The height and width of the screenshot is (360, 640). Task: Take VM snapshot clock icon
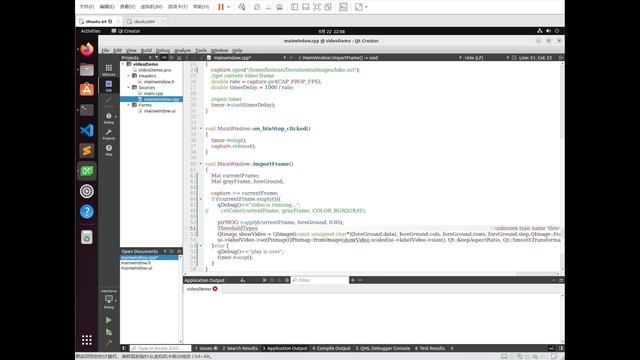(257, 7)
